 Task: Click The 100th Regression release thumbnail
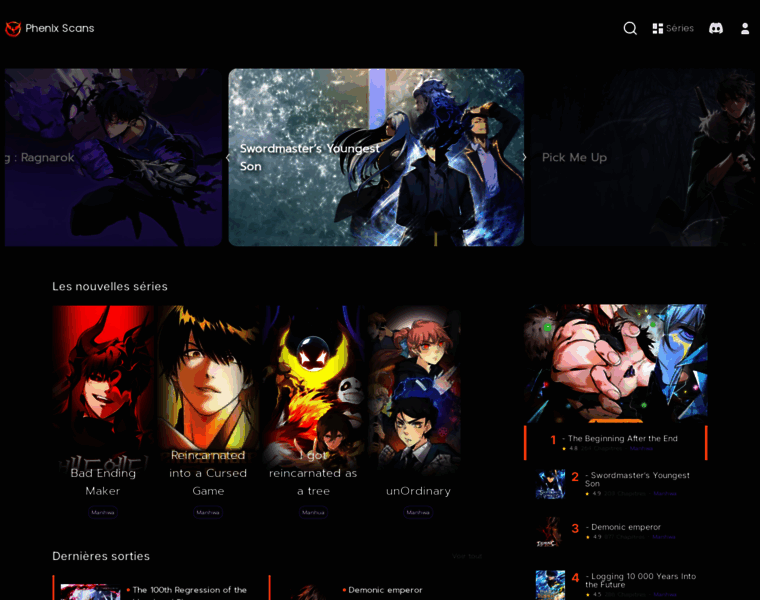coord(90,592)
